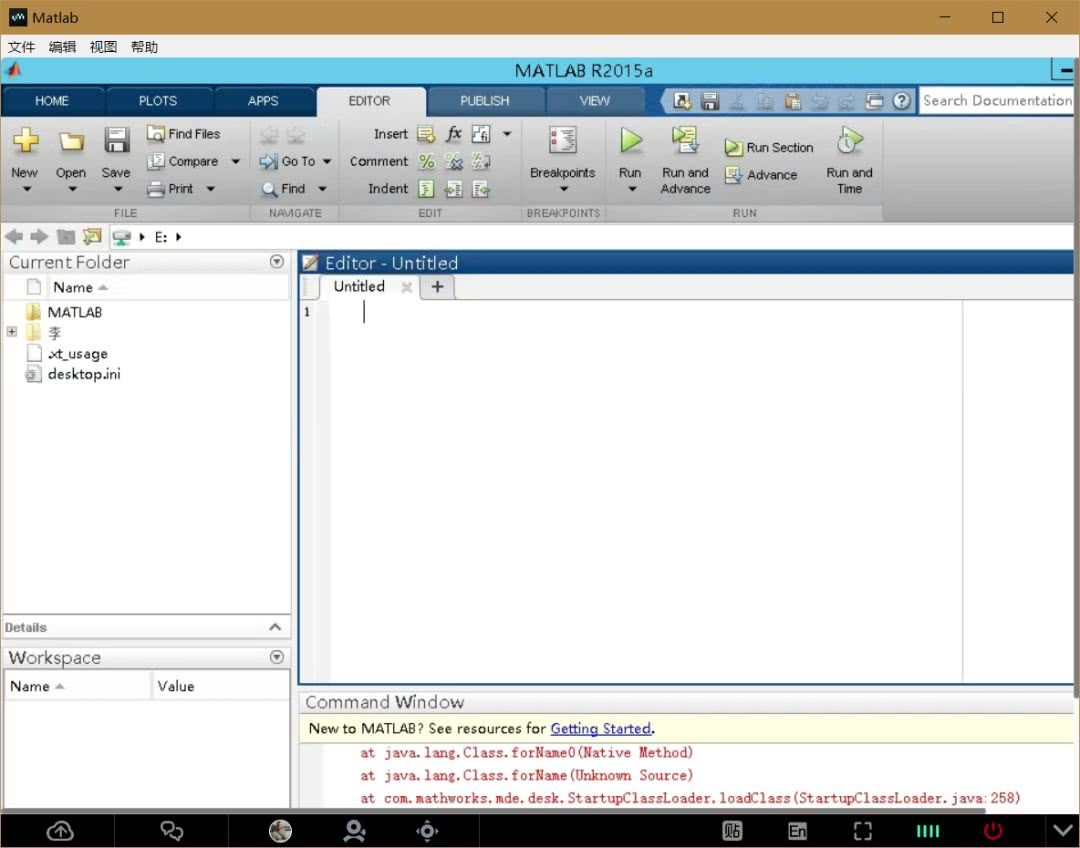Viewport: 1080px width, 848px height.
Task: Click the New file plus icon
Action: 25,141
